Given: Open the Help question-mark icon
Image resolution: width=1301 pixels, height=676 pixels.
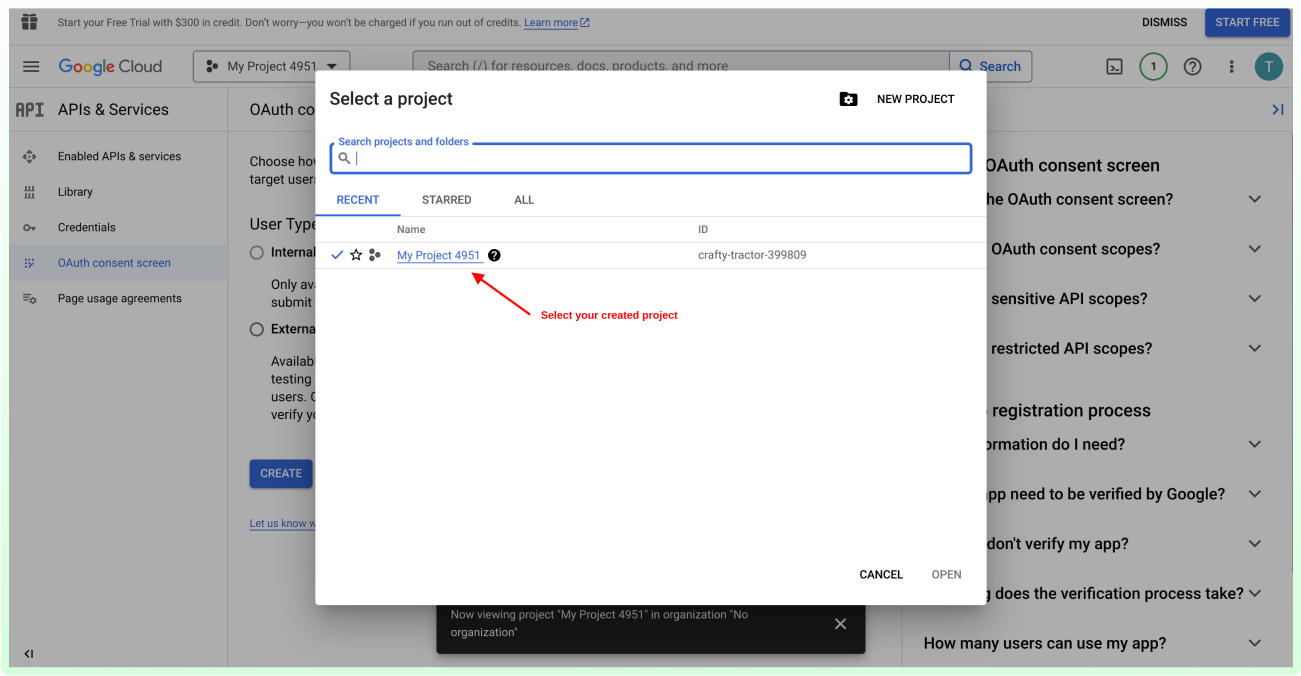Looking at the screenshot, I should [1192, 66].
